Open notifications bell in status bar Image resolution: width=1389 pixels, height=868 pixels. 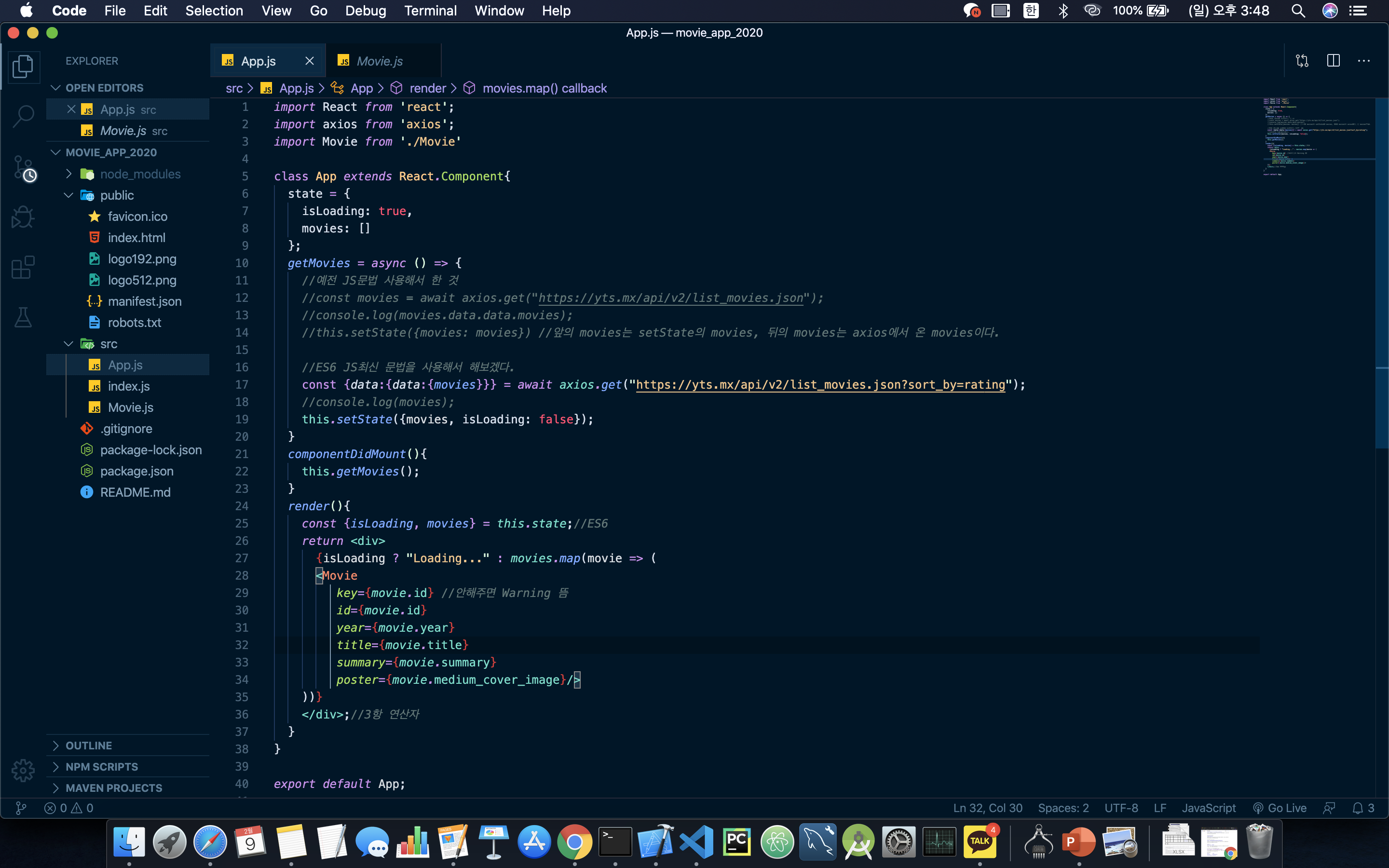(1358, 808)
